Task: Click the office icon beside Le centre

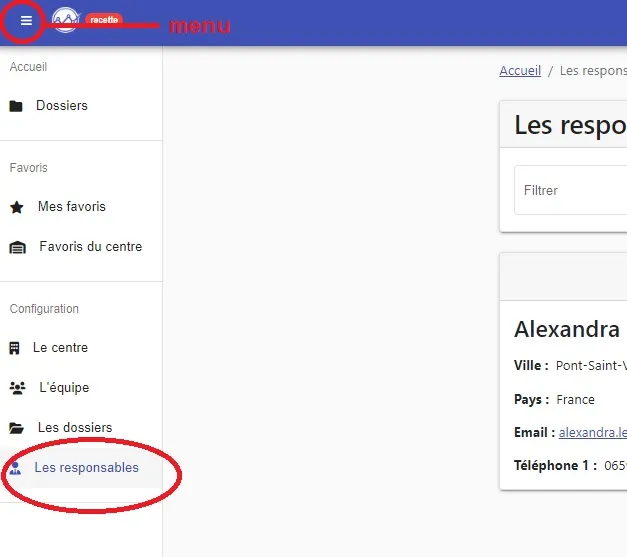Action: [14, 348]
